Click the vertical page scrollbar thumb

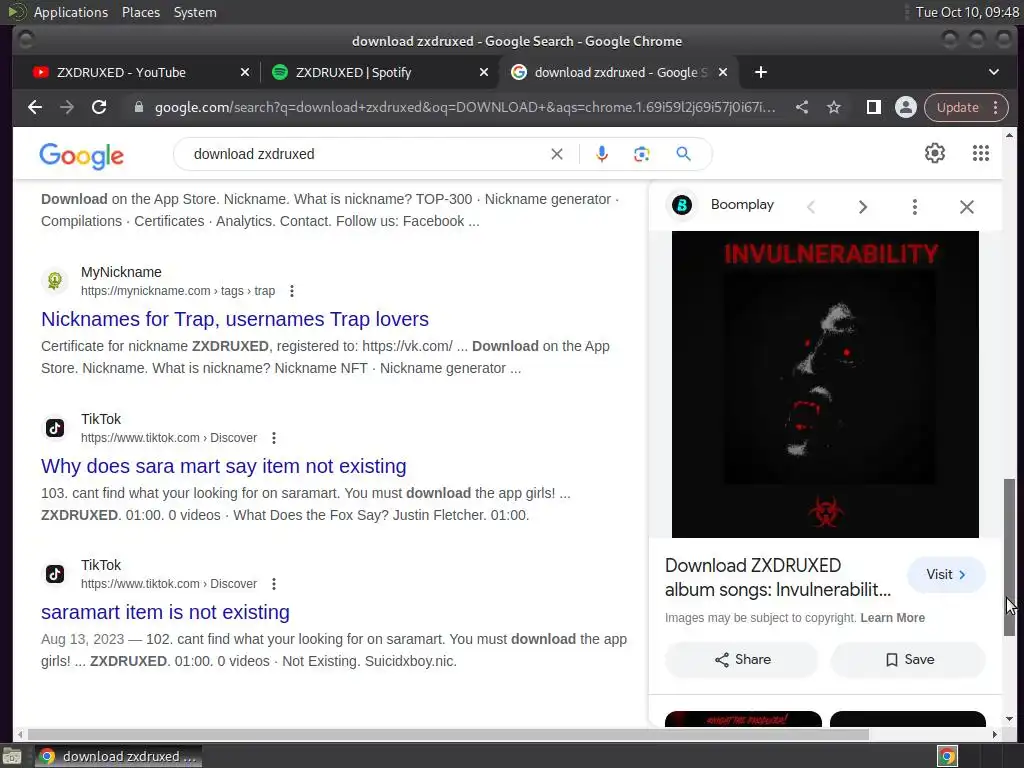click(1009, 557)
